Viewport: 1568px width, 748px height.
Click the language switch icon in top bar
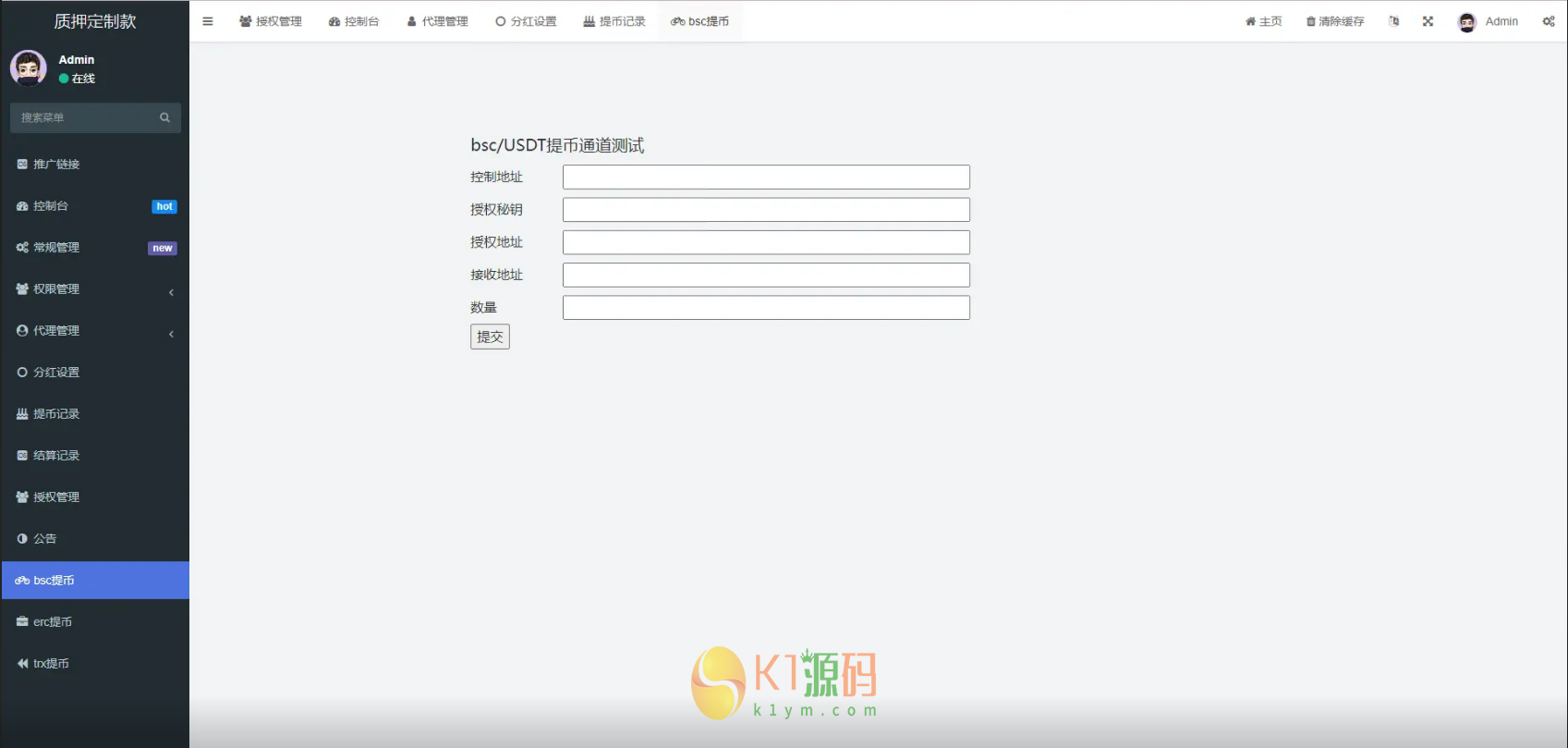pyautogui.click(x=1394, y=21)
